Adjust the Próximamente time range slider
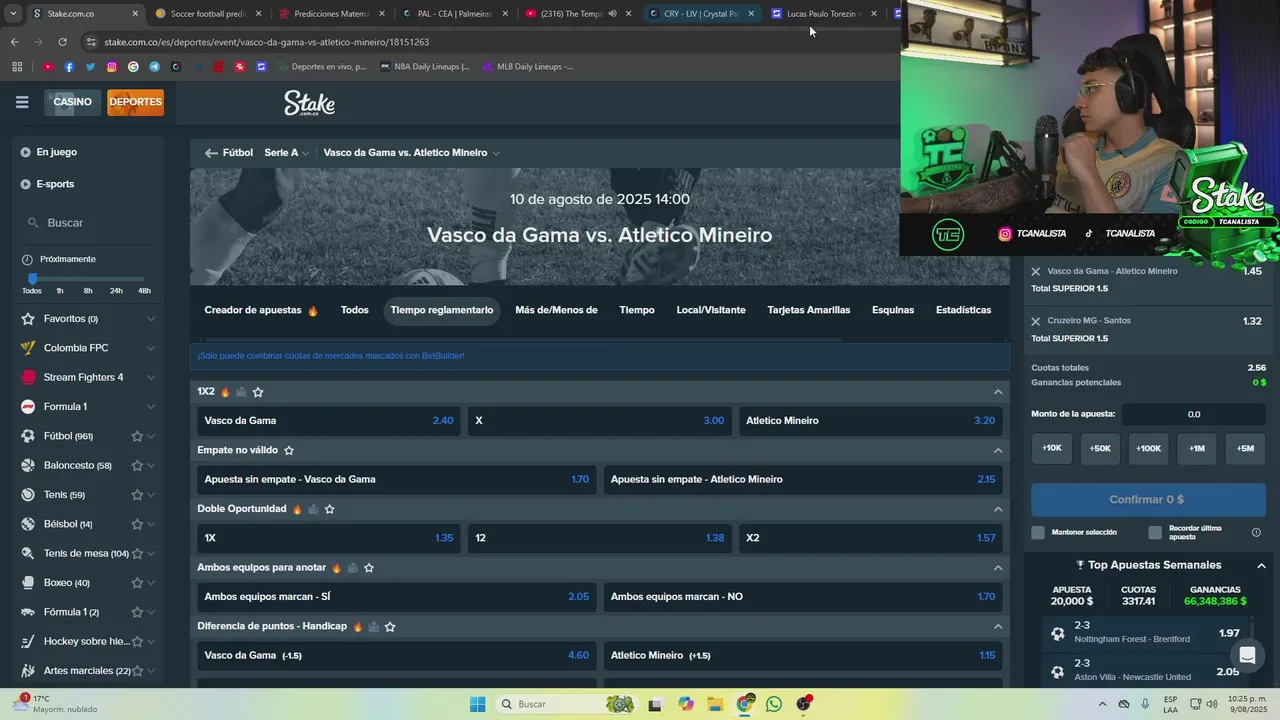Viewport: 1280px width, 720px height. [32, 279]
